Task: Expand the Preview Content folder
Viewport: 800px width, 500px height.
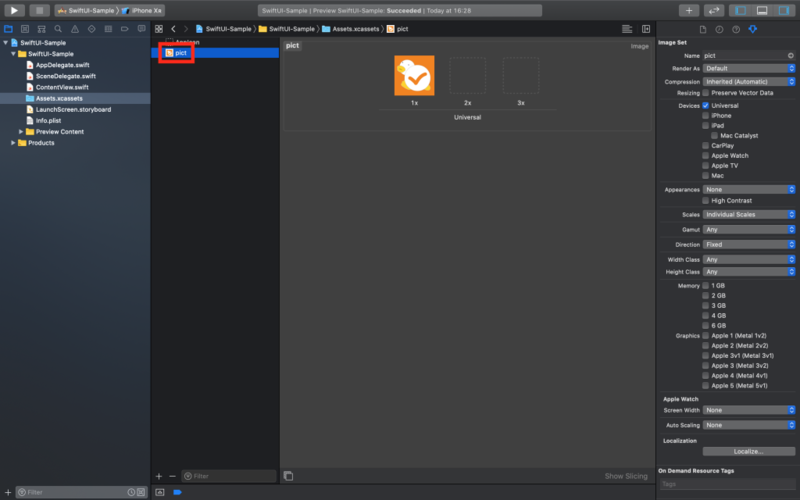Action: point(21,132)
